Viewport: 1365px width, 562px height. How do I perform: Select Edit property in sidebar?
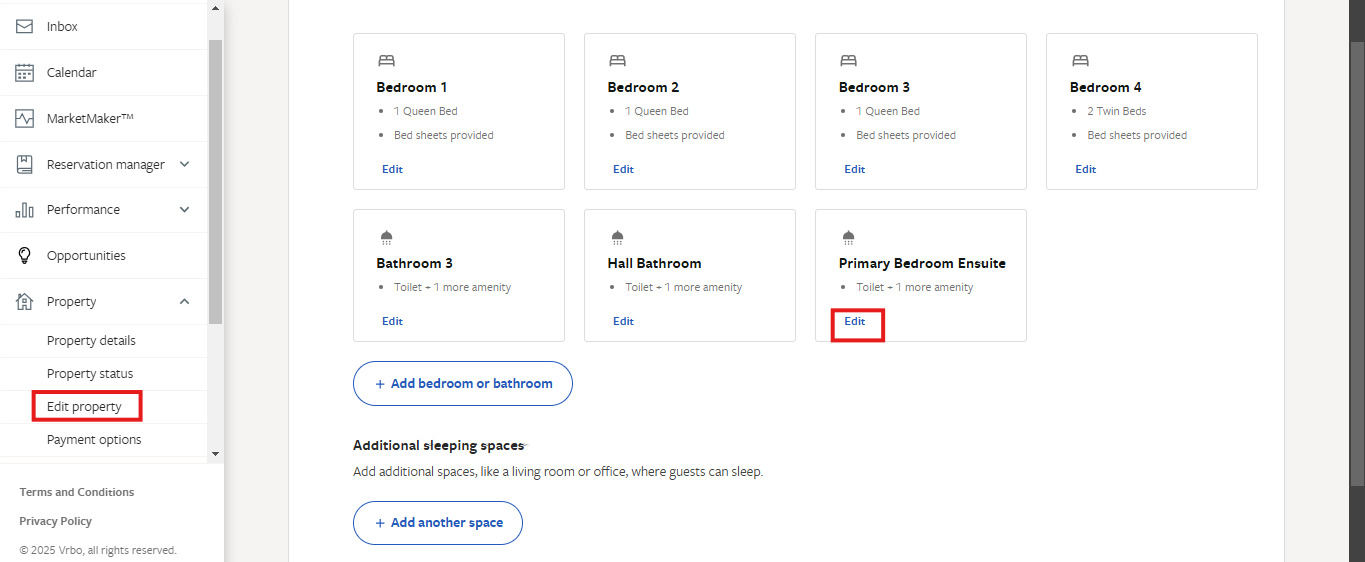pos(84,407)
